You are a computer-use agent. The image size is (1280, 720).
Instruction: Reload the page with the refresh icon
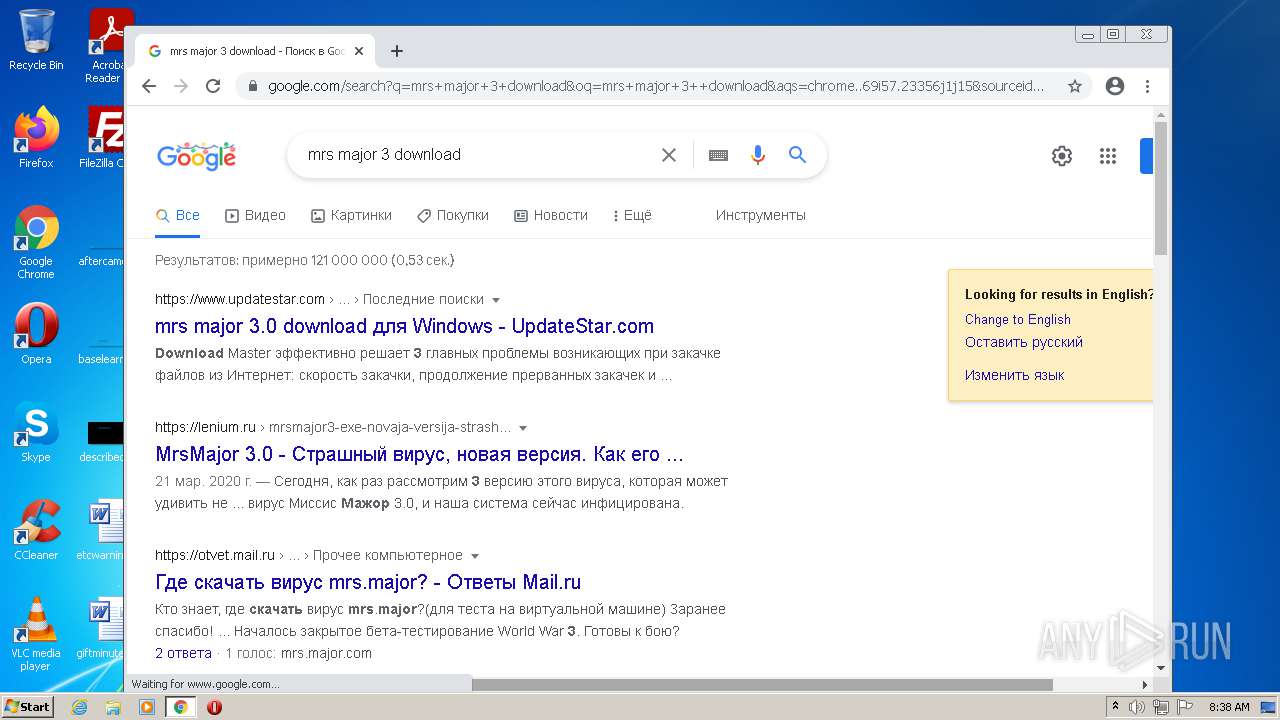click(x=213, y=86)
